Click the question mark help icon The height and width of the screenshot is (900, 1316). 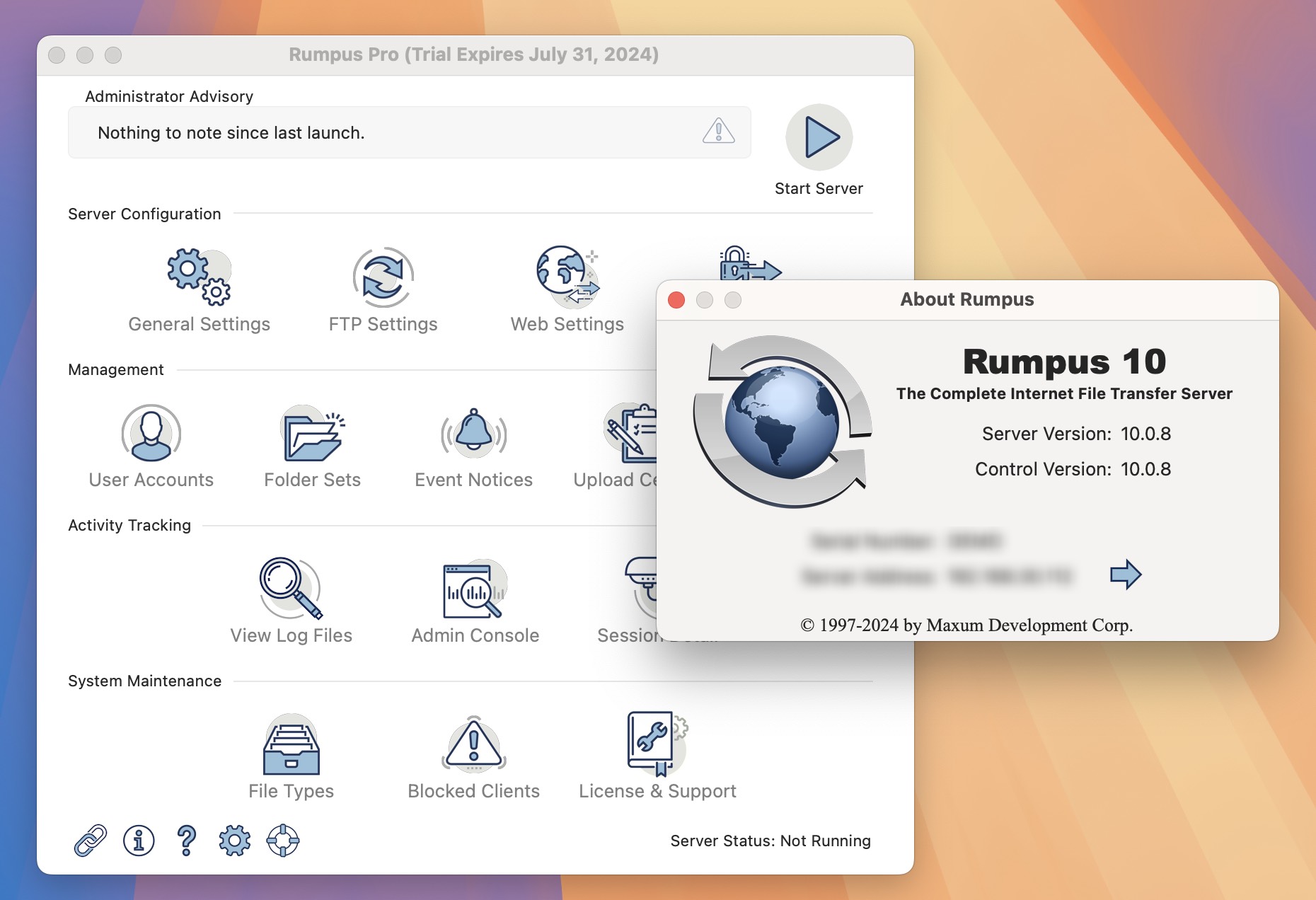(187, 841)
